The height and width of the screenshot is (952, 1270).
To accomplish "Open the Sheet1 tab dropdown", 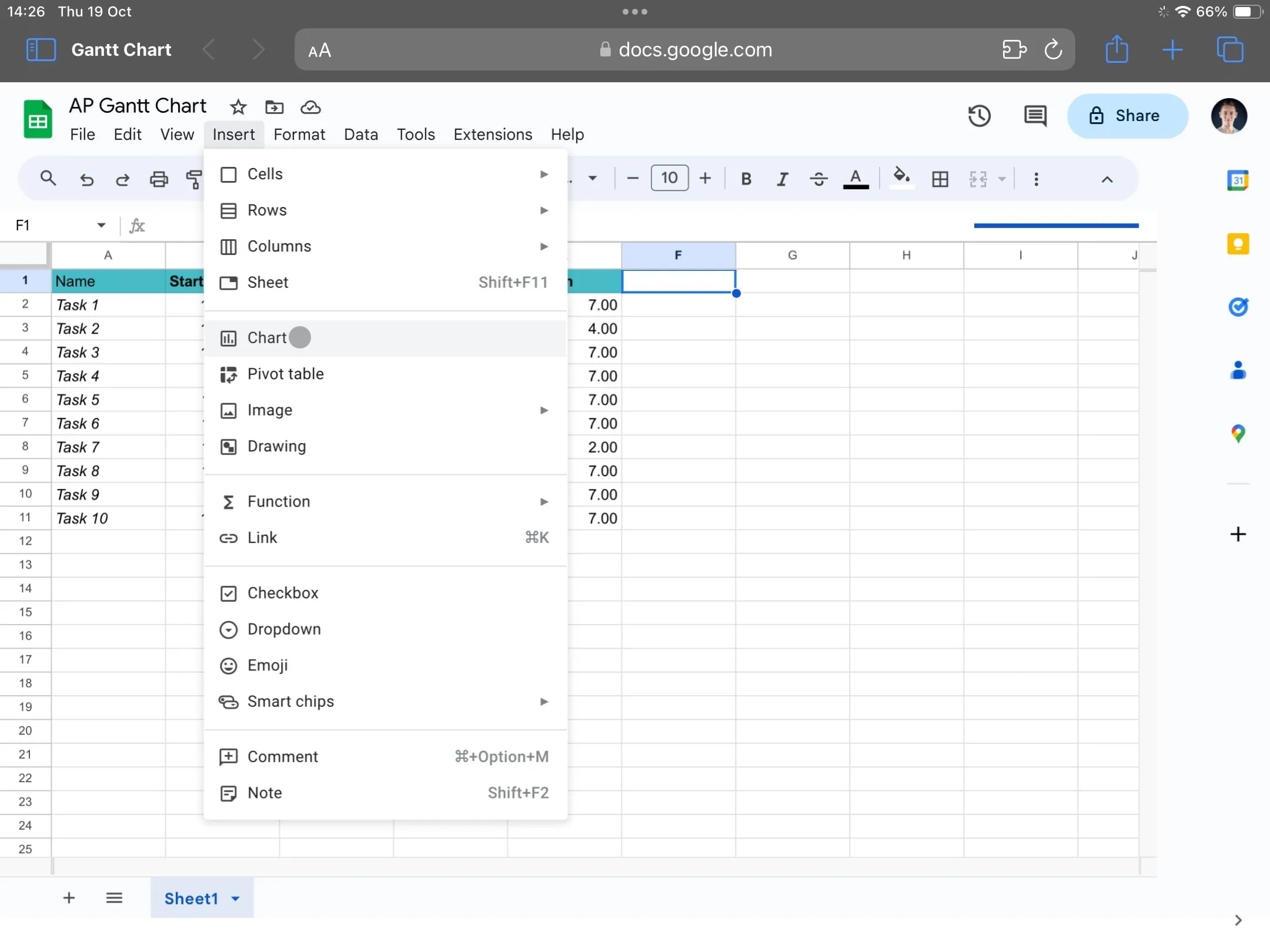I will [x=237, y=899].
